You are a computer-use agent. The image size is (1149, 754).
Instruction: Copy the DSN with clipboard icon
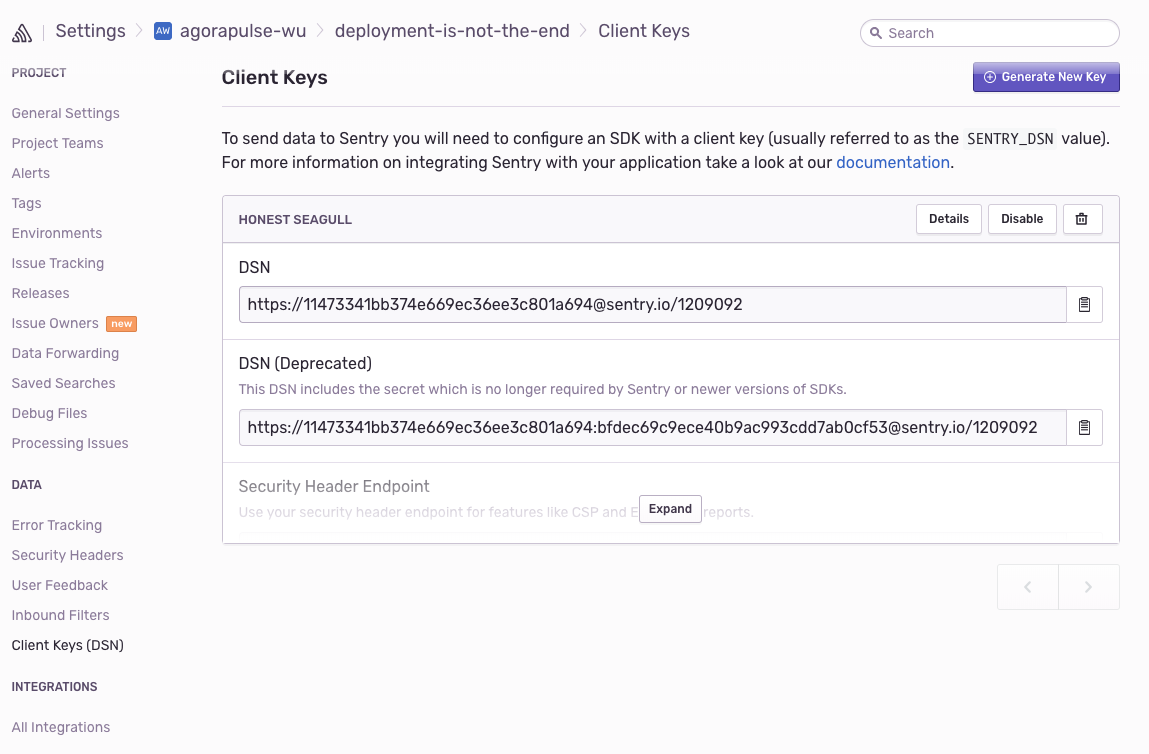(x=1085, y=304)
